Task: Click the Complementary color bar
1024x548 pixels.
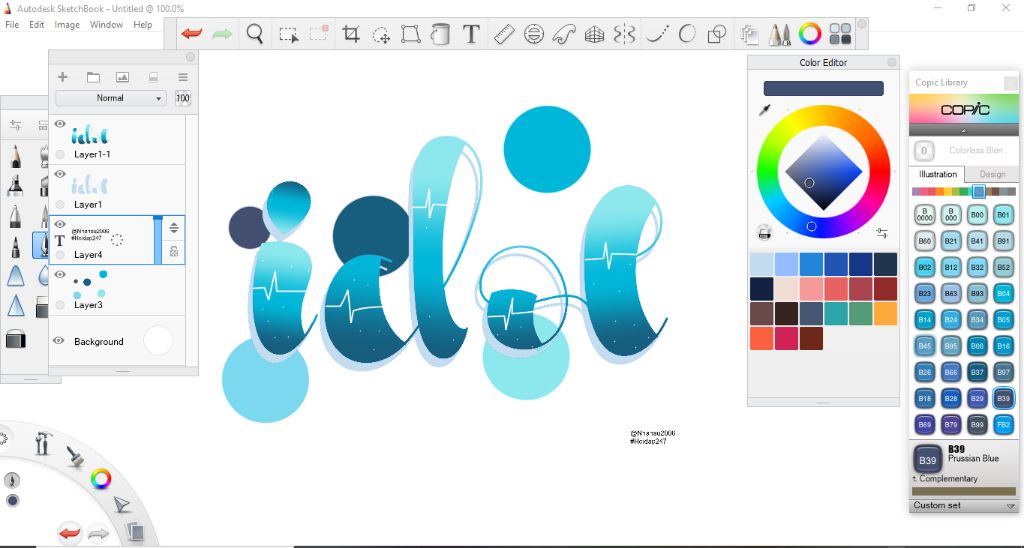Action: [964, 491]
